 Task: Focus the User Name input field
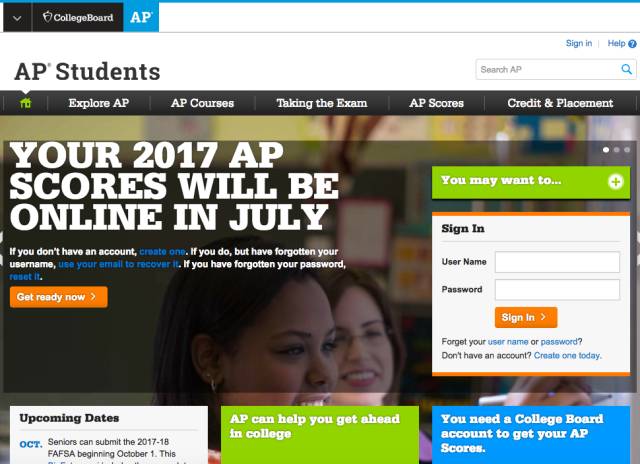pos(557,262)
